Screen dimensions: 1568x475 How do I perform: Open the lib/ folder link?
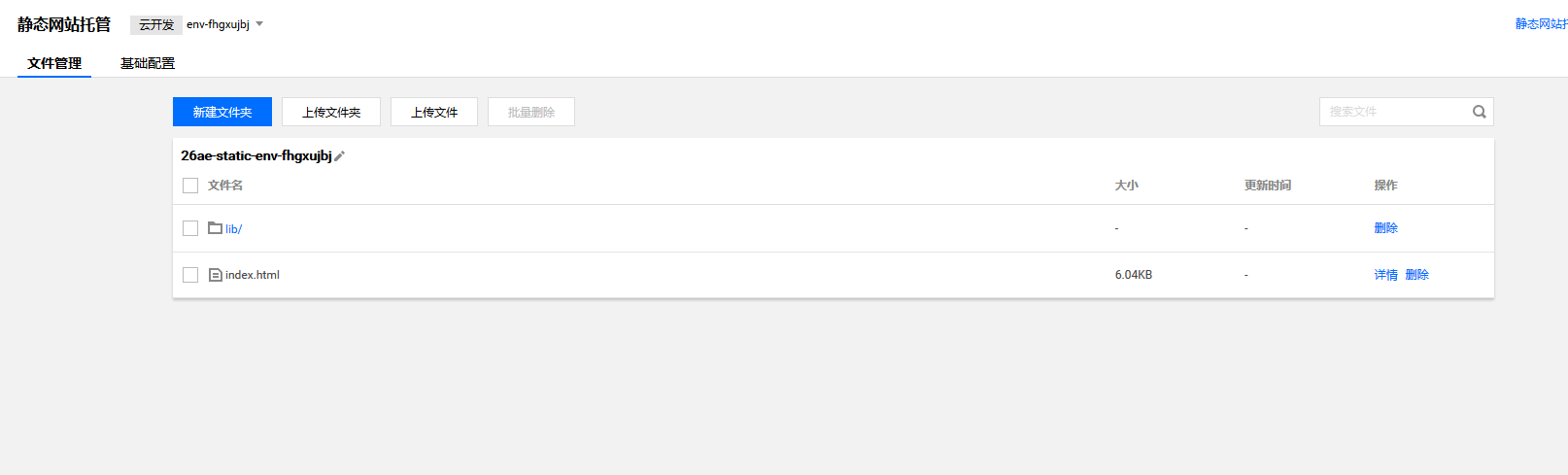[x=234, y=229]
